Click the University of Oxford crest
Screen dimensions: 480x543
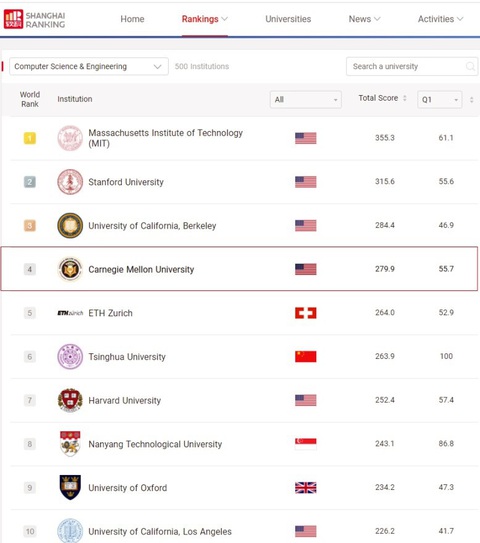[70, 488]
